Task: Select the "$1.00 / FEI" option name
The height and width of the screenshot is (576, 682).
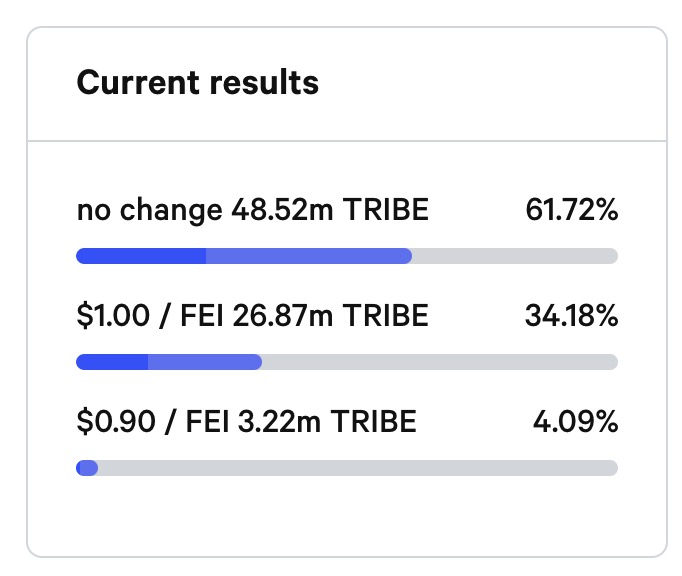Action: tap(149, 316)
